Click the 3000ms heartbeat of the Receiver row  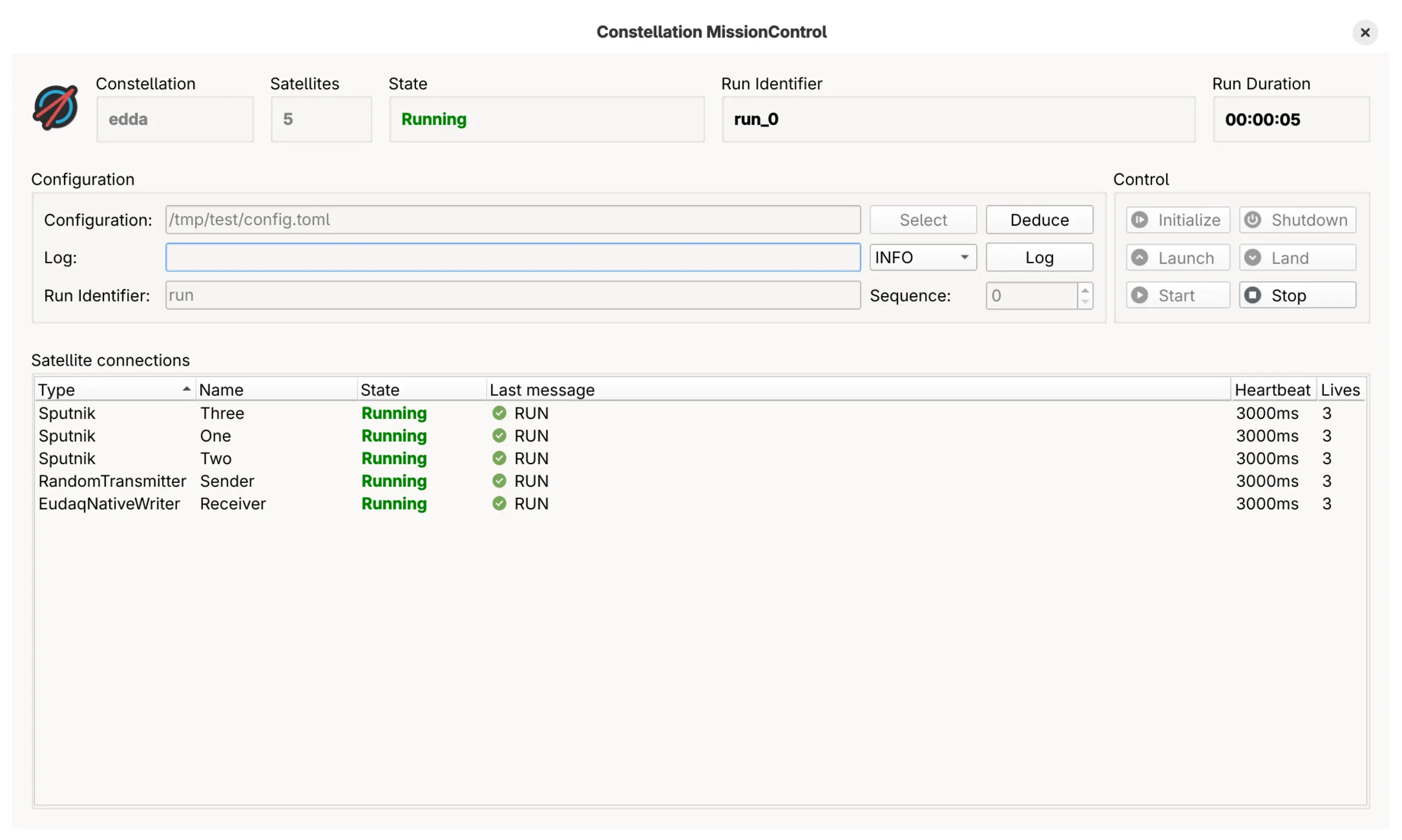tap(1267, 503)
